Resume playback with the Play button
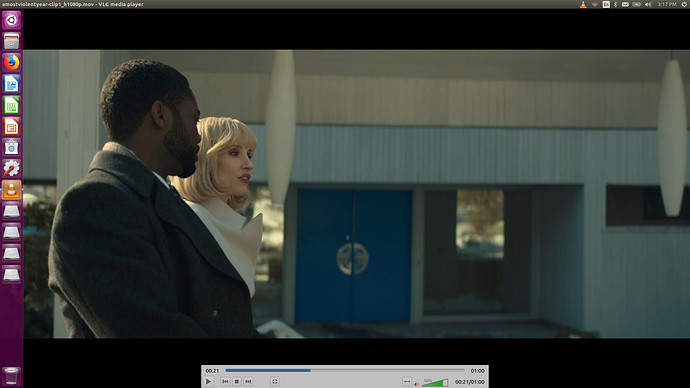The image size is (690, 388). (209, 381)
